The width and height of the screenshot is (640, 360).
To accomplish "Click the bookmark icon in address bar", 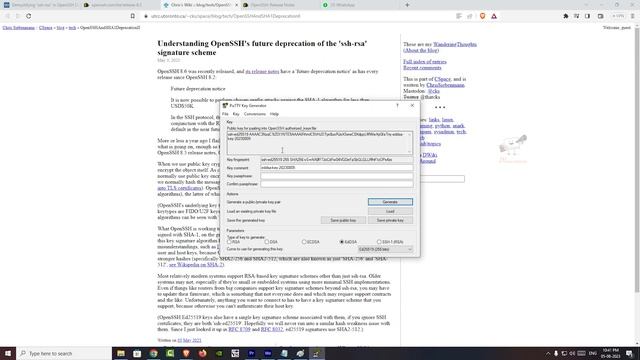I will tap(133, 16).
